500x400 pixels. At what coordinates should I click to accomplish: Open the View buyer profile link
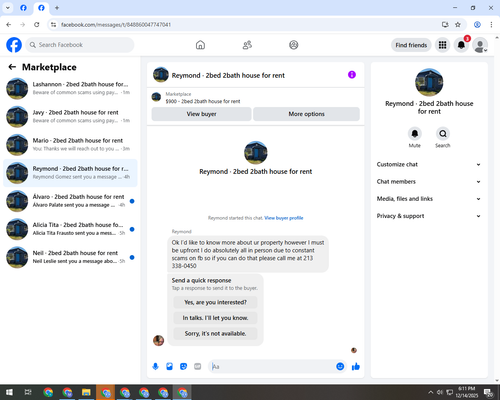pyautogui.click(x=284, y=218)
